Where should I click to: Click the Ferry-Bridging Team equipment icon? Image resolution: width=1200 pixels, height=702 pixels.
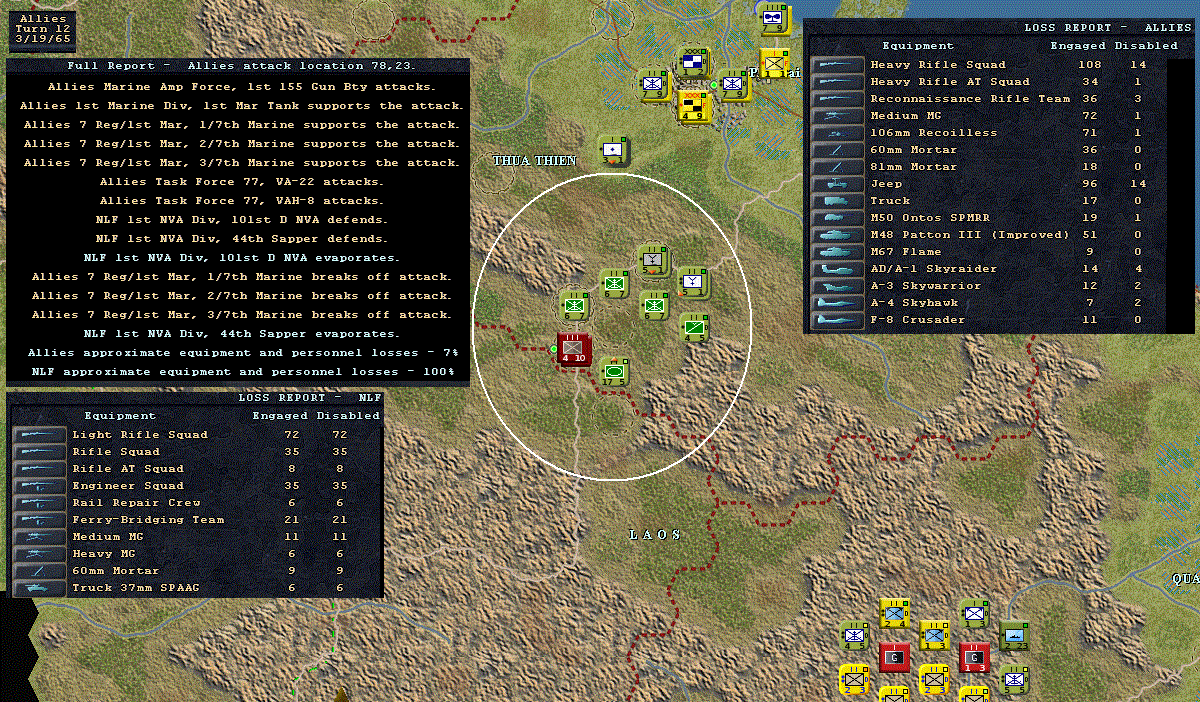(x=38, y=520)
